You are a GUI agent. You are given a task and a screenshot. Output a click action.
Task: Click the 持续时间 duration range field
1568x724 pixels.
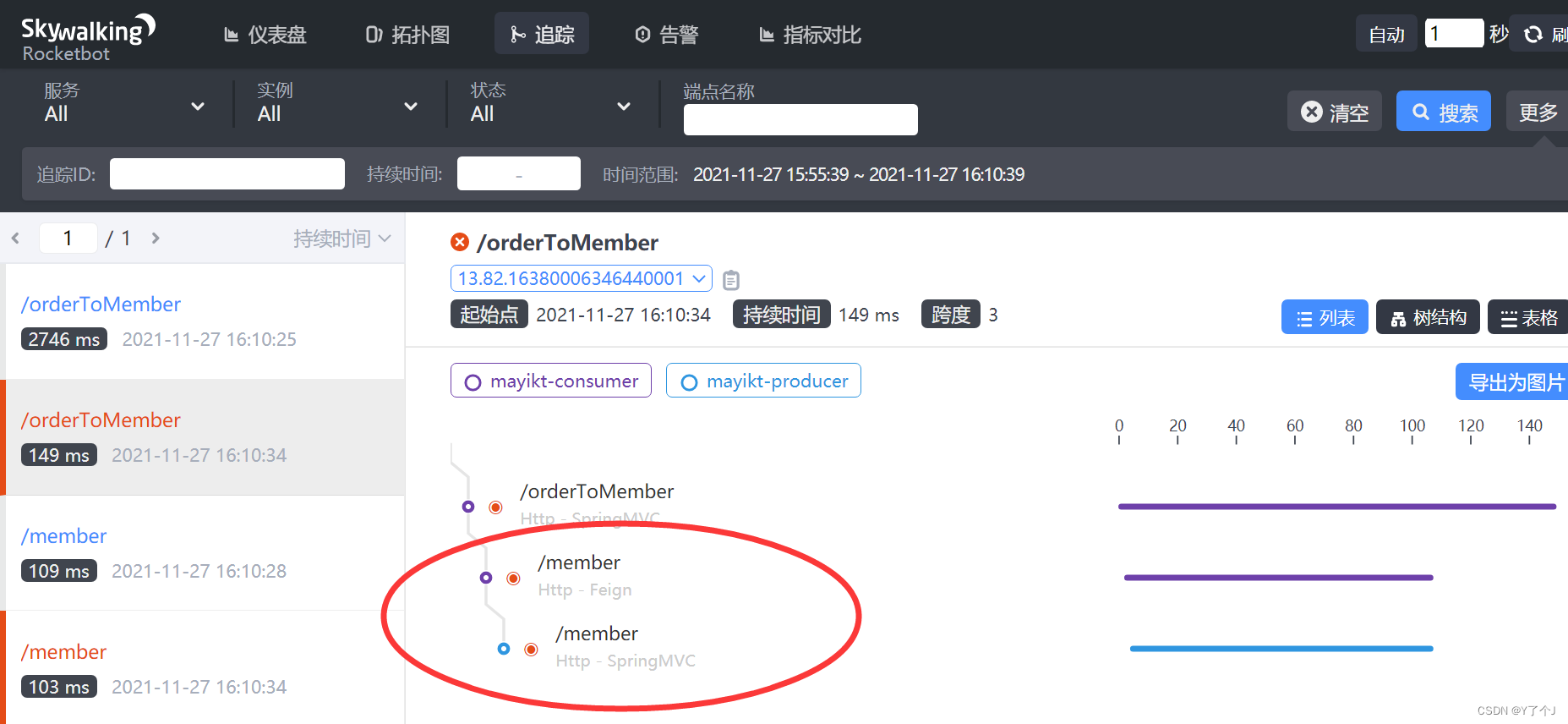point(519,173)
